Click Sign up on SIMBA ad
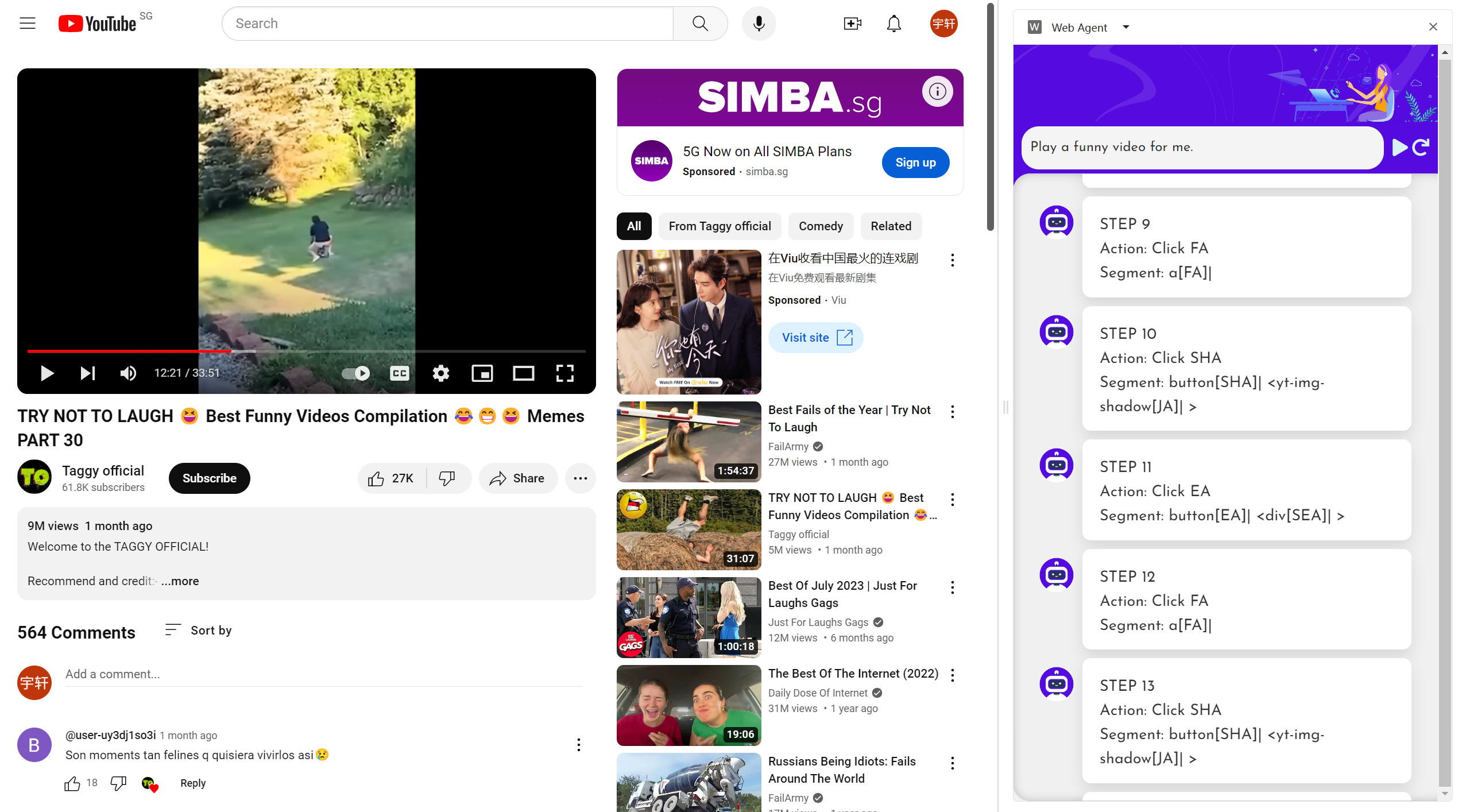 915,163
